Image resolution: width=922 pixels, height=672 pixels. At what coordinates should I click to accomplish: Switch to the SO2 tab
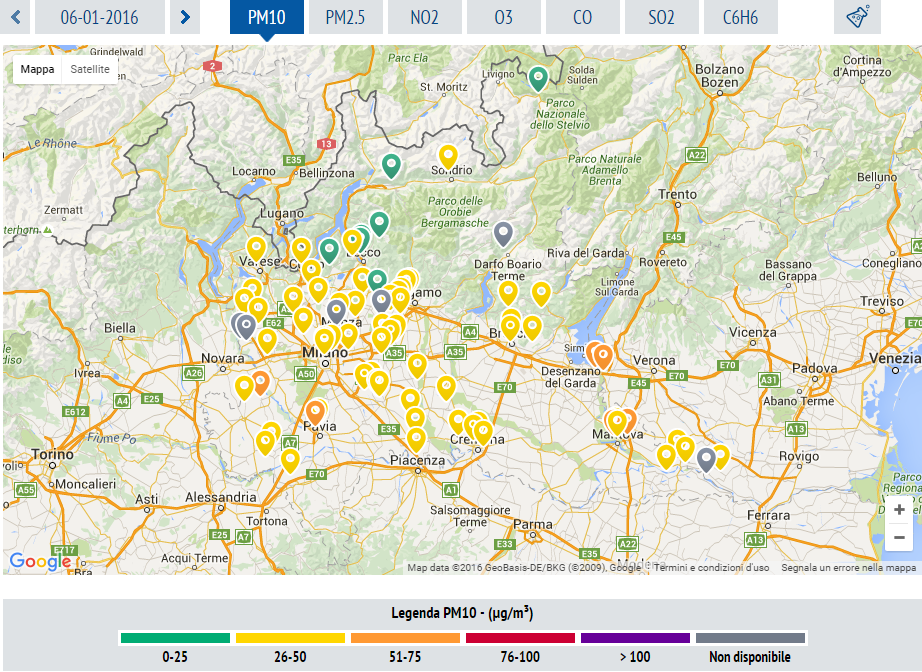662,17
